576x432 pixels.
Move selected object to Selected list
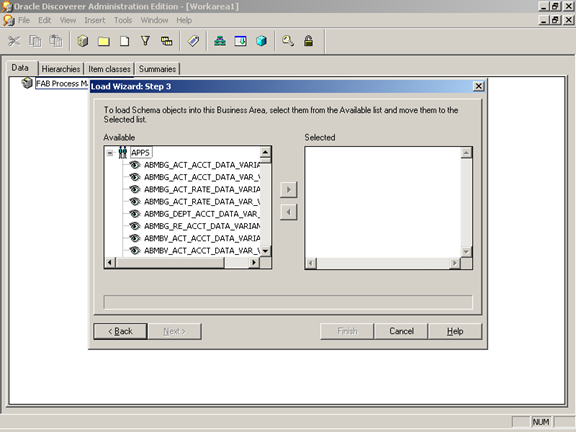288,190
